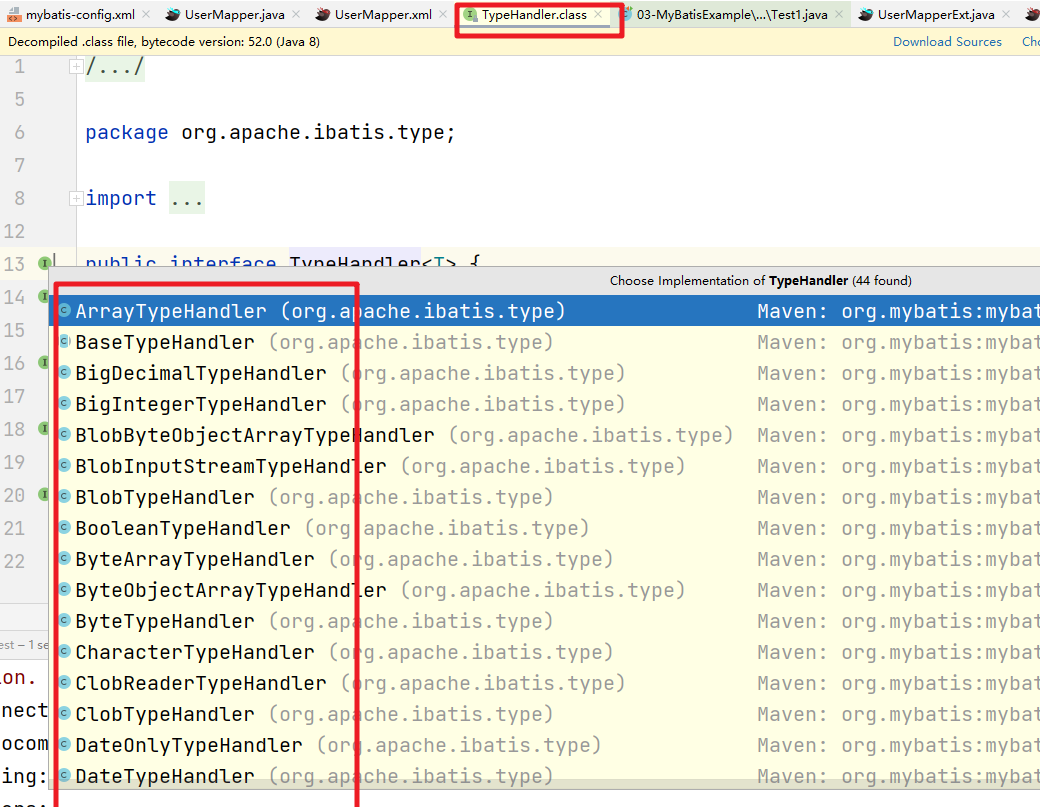
Task: Click the DateOnlyTypeHandler class icon
Action: point(65,743)
